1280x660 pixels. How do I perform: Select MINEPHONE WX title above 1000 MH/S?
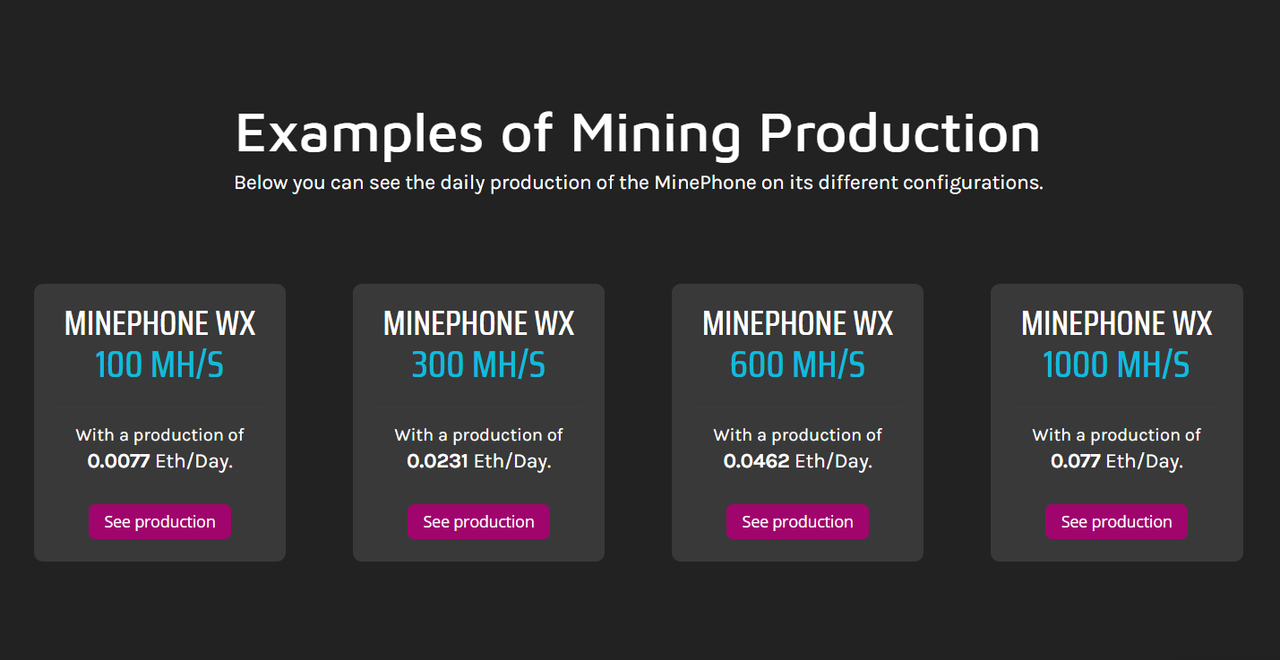(x=1116, y=324)
